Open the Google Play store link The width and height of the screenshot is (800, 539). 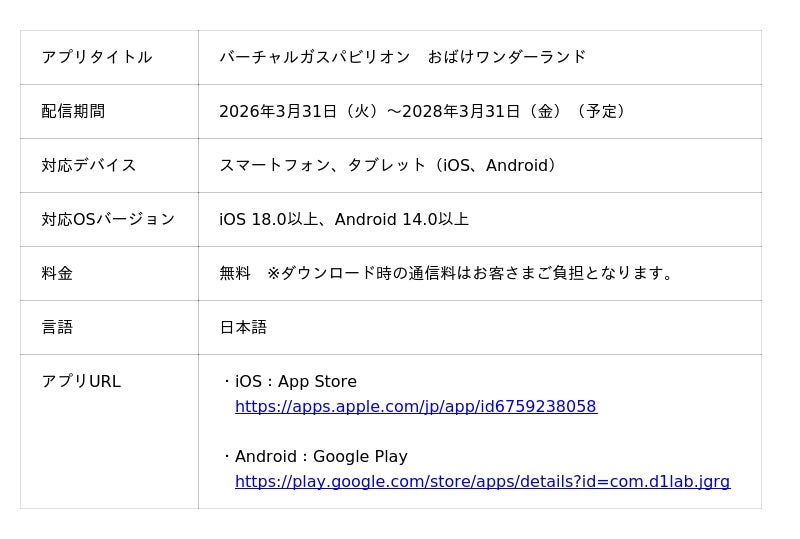click(482, 482)
